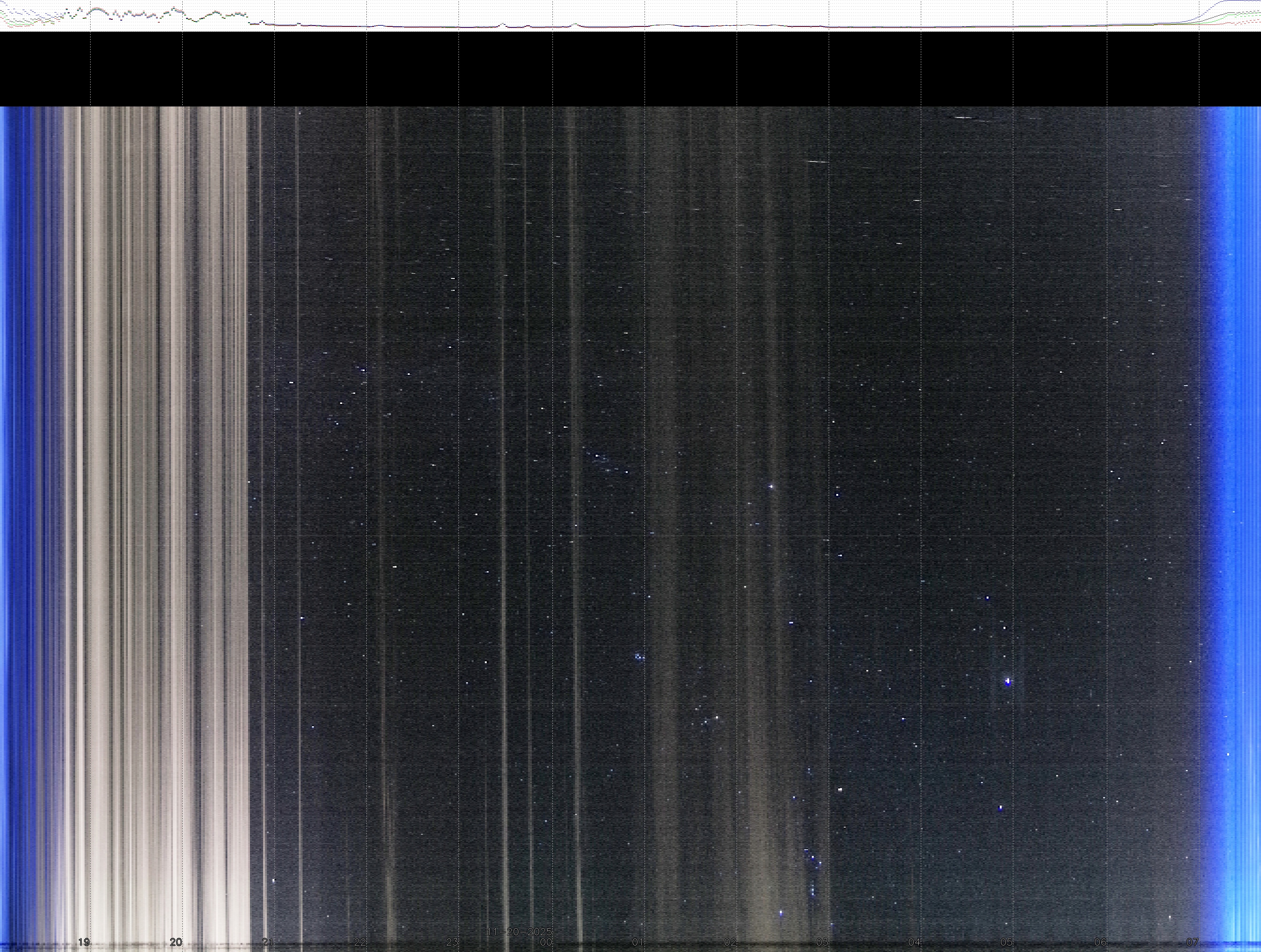Click the 02 hour label
This screenshot has height=952, width=1261.
pos(730,942)
